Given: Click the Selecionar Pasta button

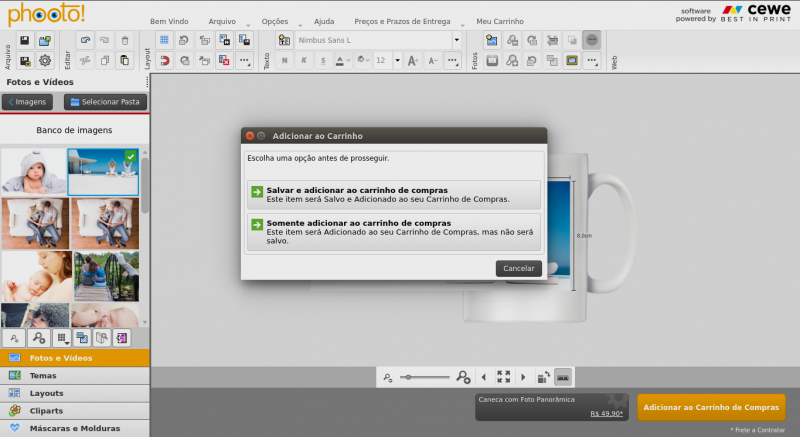Looking at the screenshot, I should click(105, 102).
